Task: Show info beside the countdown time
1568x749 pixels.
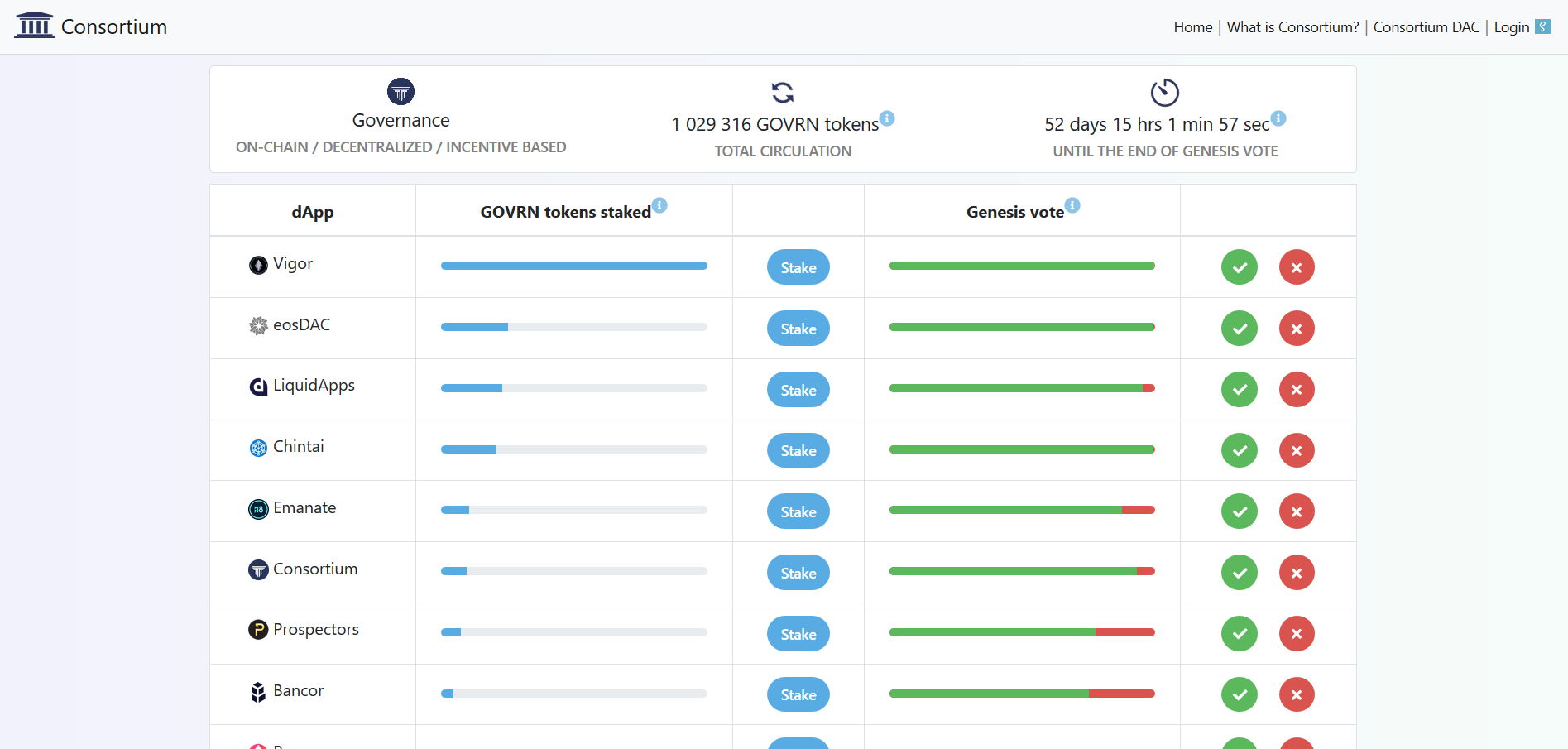Action: tap(1278, 118)
